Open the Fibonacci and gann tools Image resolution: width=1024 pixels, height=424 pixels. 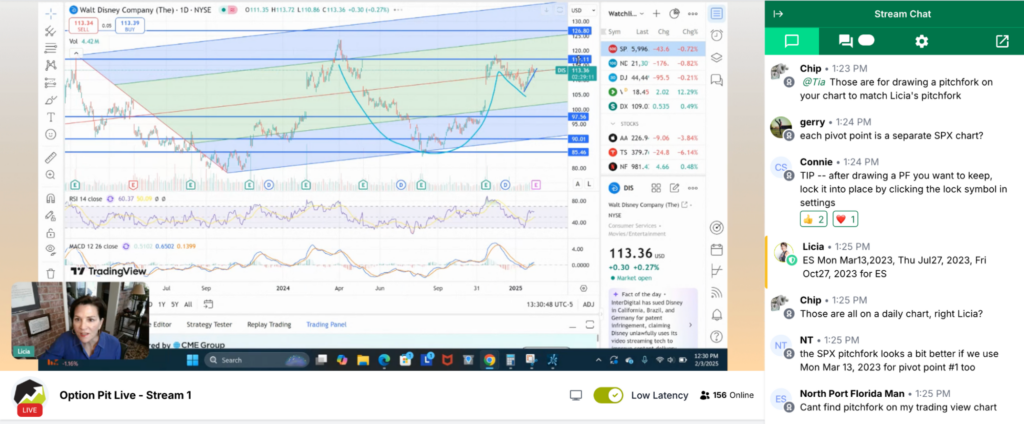pyautogui.click(x=50, y=48)
